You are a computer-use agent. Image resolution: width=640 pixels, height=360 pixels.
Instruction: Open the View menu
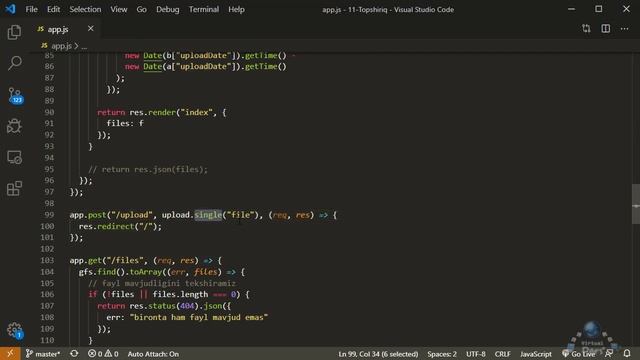click(x=119, y=9)
